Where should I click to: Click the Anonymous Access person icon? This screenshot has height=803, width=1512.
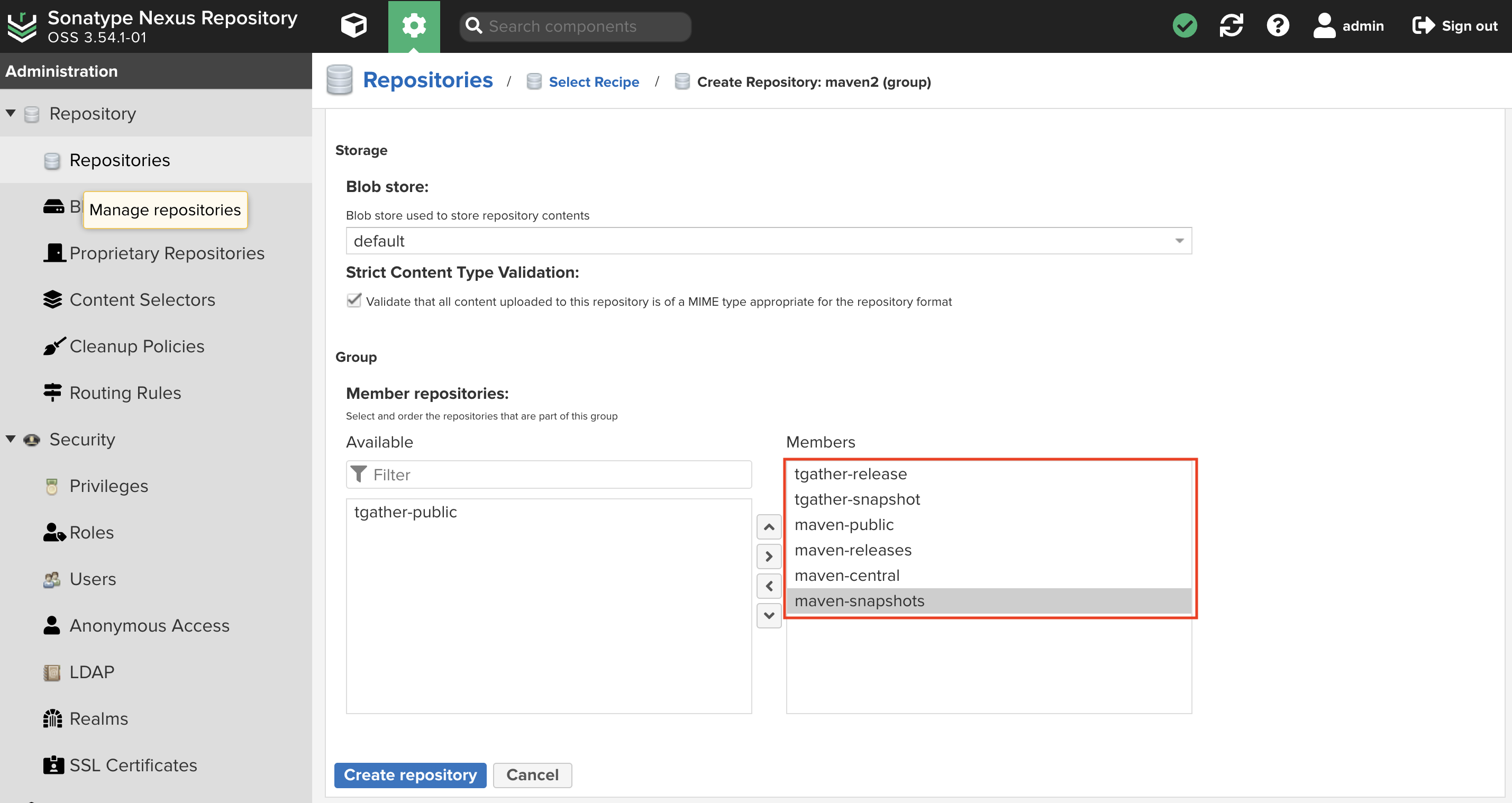pyautogui.click(x=52, y=625)
